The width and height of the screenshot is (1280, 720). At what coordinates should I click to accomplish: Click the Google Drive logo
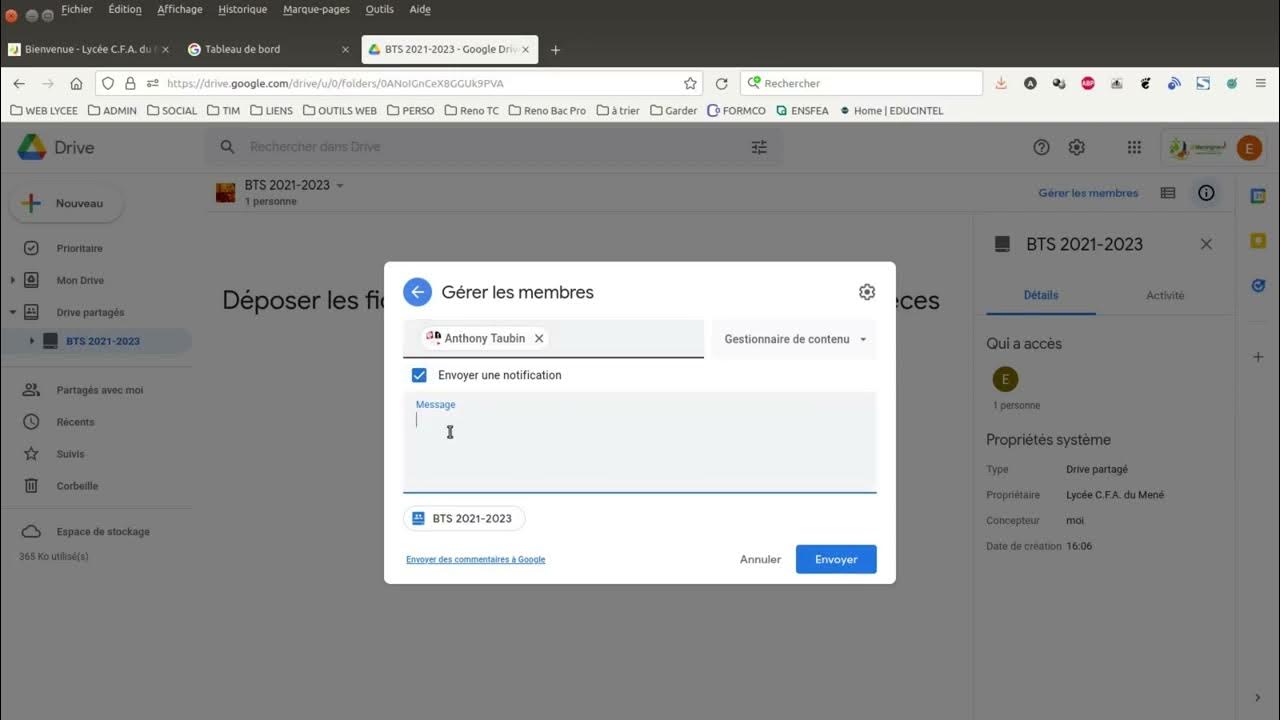(x=32, y=147)
